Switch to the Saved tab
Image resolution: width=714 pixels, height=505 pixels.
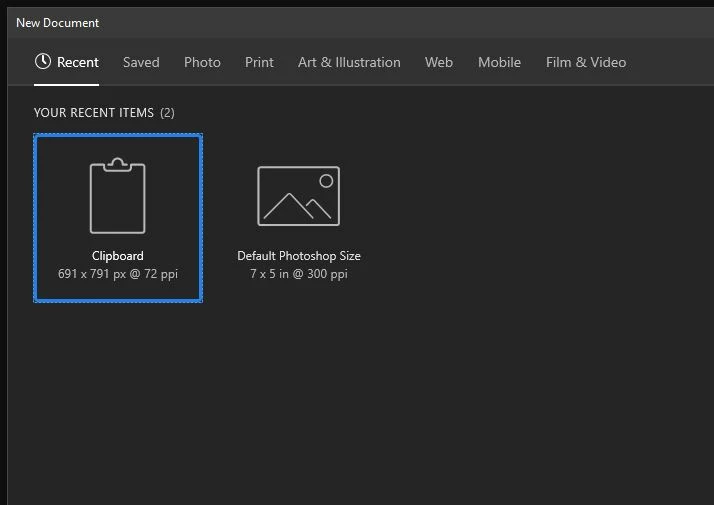pyautogui.click(x=141, y=62)
